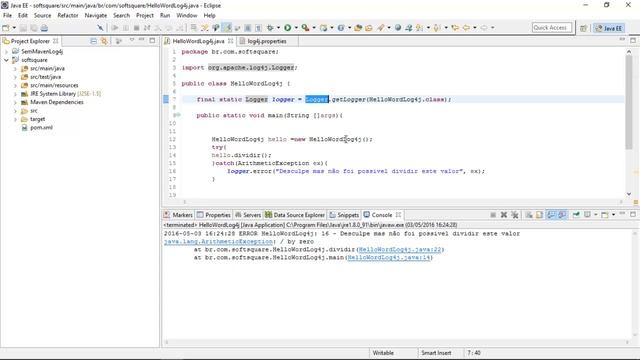Click the Open Type icon in toolbar
The width and height of the screenshot is (640, 360).
tap(358, 28)
